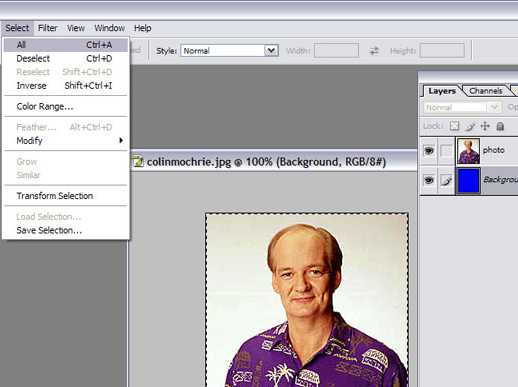Open the Filter menu
Viewport: 518px width, 387px height.
(x=48, y=28)
